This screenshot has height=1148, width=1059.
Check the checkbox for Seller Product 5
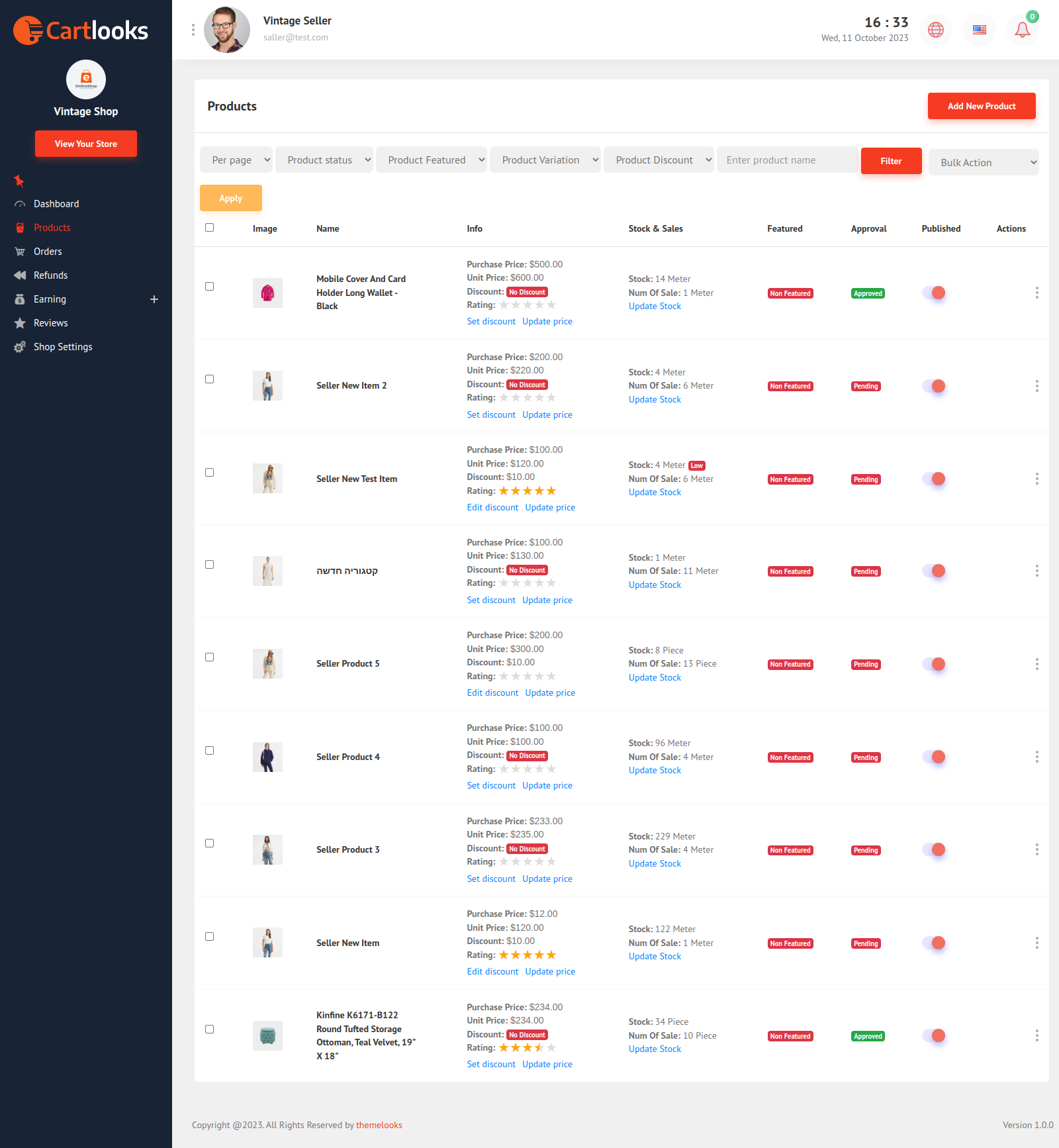[x=209, y=657]
